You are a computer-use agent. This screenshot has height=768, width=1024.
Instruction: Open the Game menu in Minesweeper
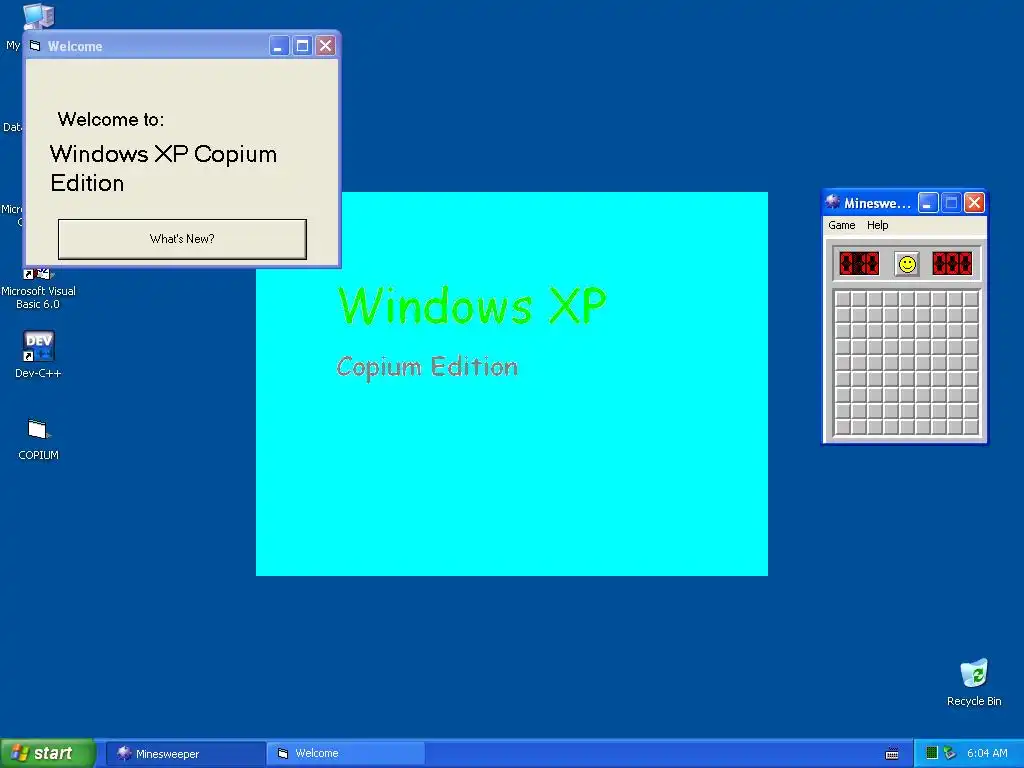(x=841, y=225)
